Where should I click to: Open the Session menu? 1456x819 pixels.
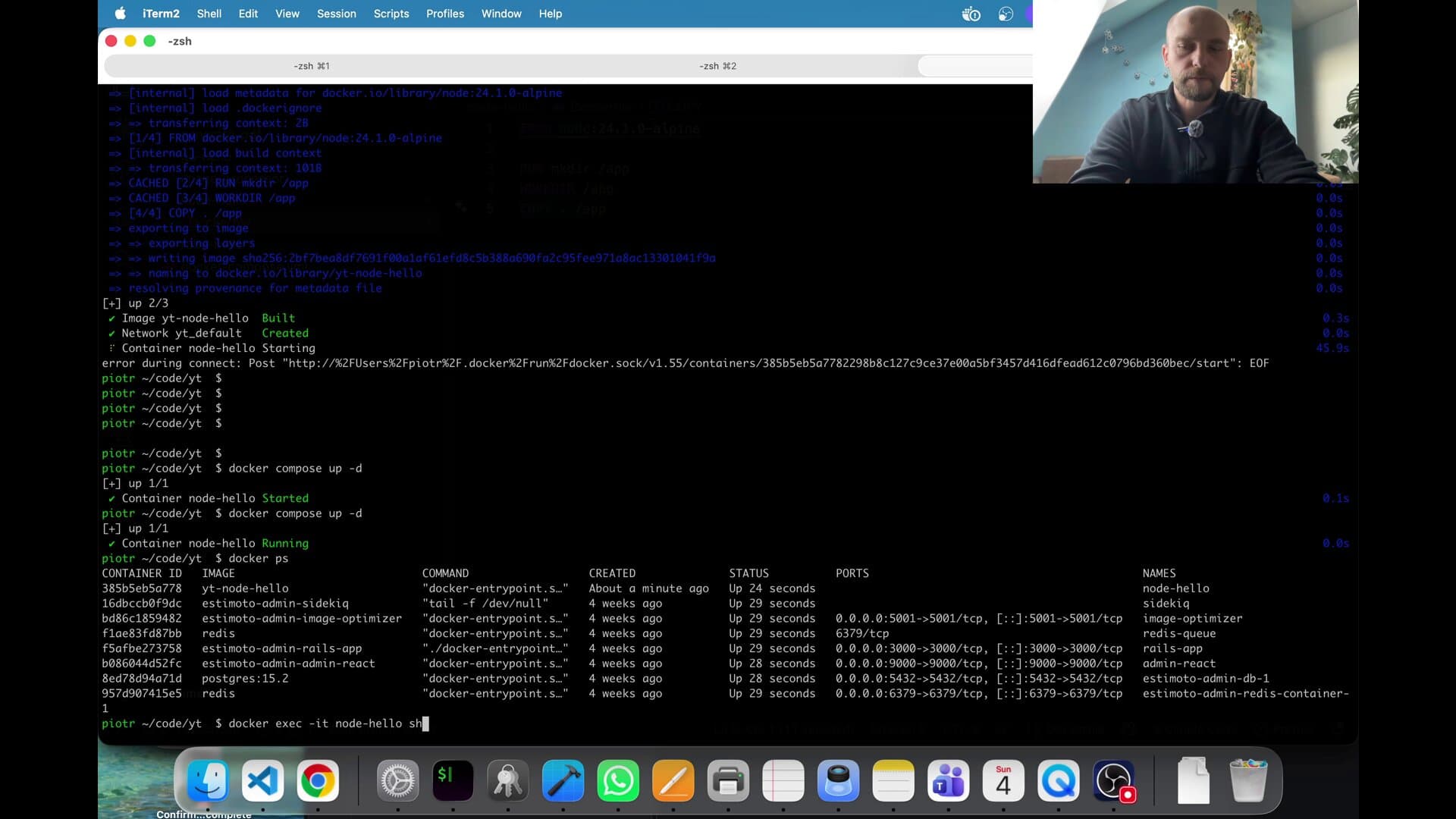337,14
